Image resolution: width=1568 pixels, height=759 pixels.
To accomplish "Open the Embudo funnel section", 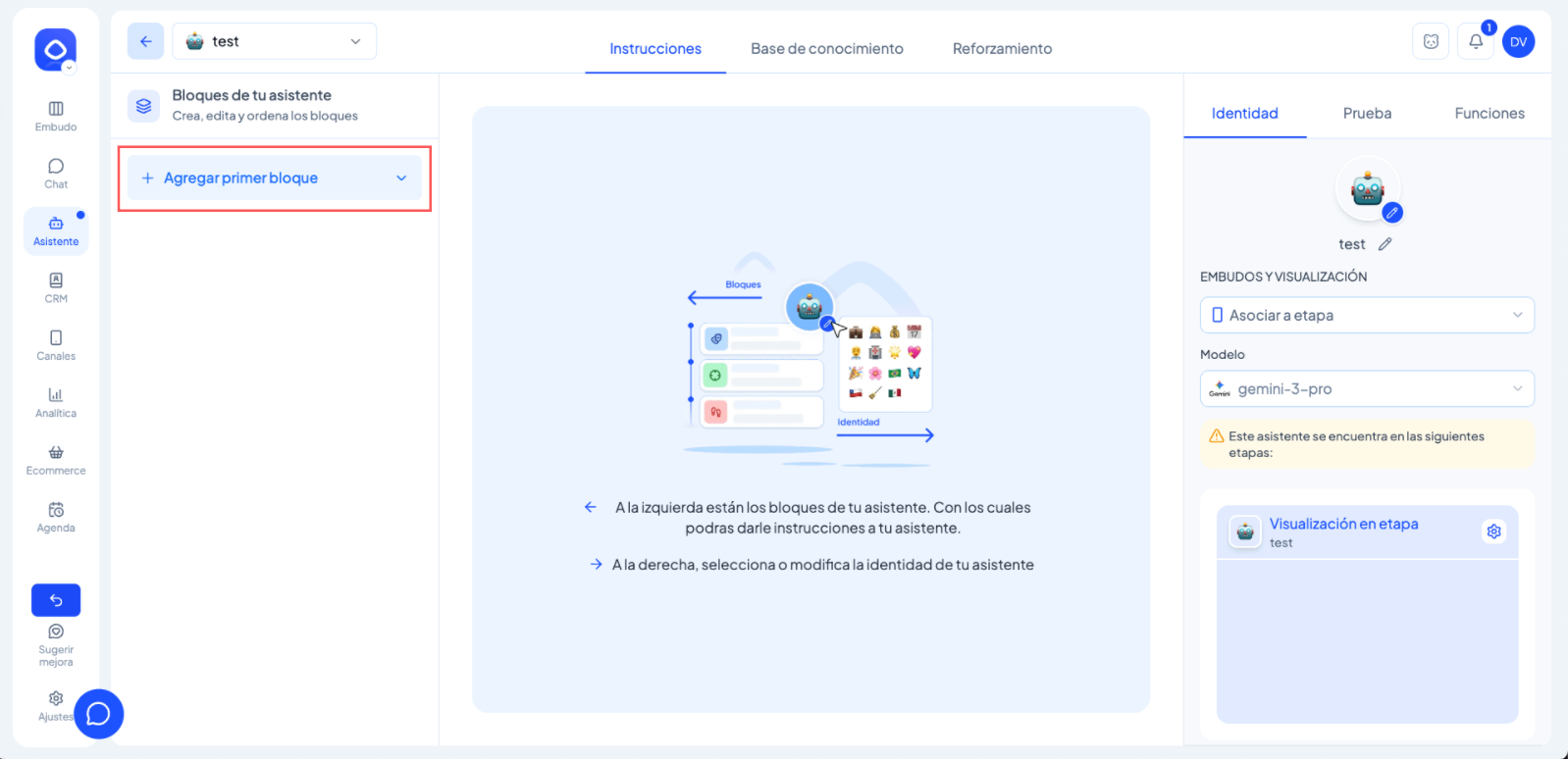I will click(56, 116).
